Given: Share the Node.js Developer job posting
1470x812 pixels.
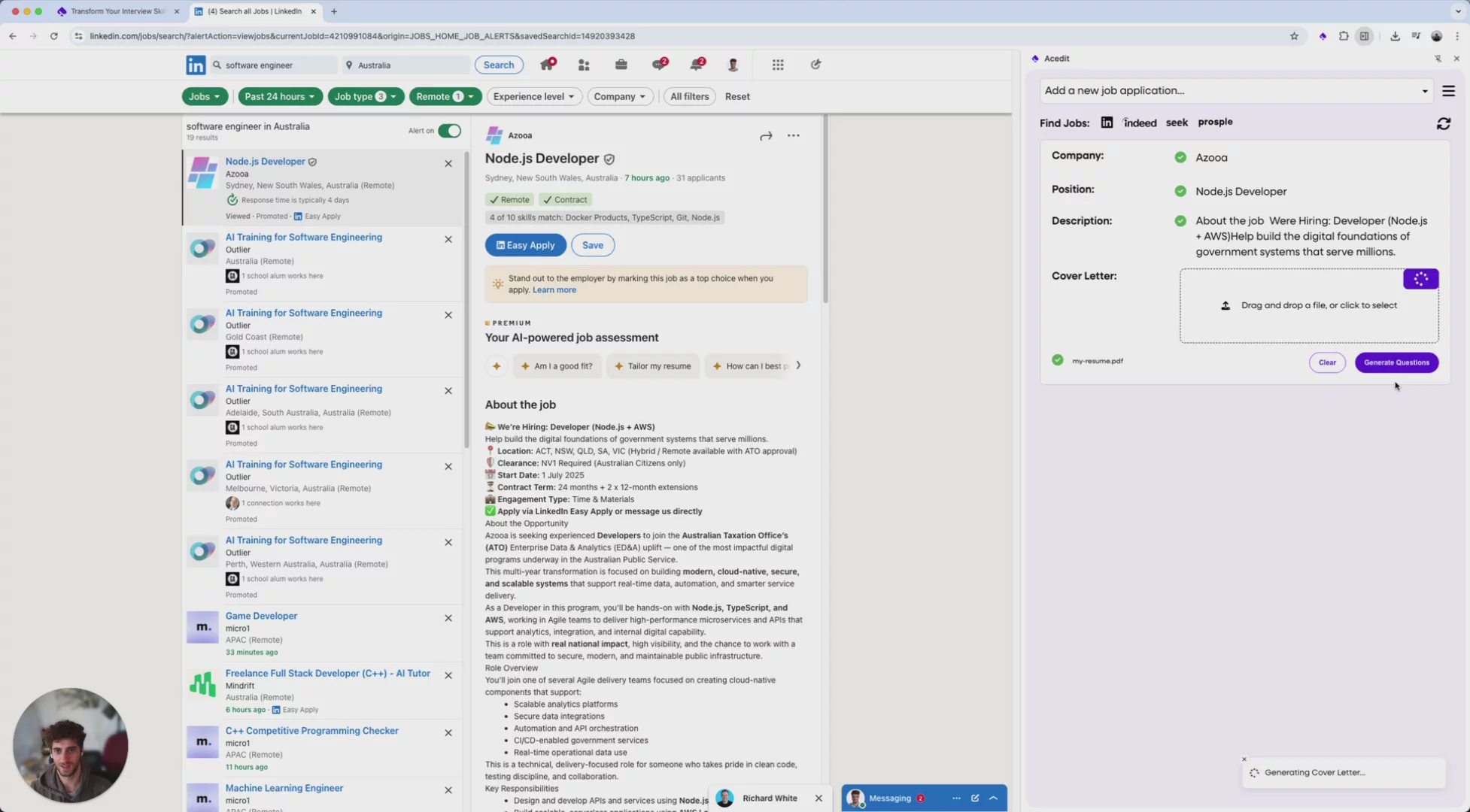Looking at the screenshot, I should click(x=766, y=136).
